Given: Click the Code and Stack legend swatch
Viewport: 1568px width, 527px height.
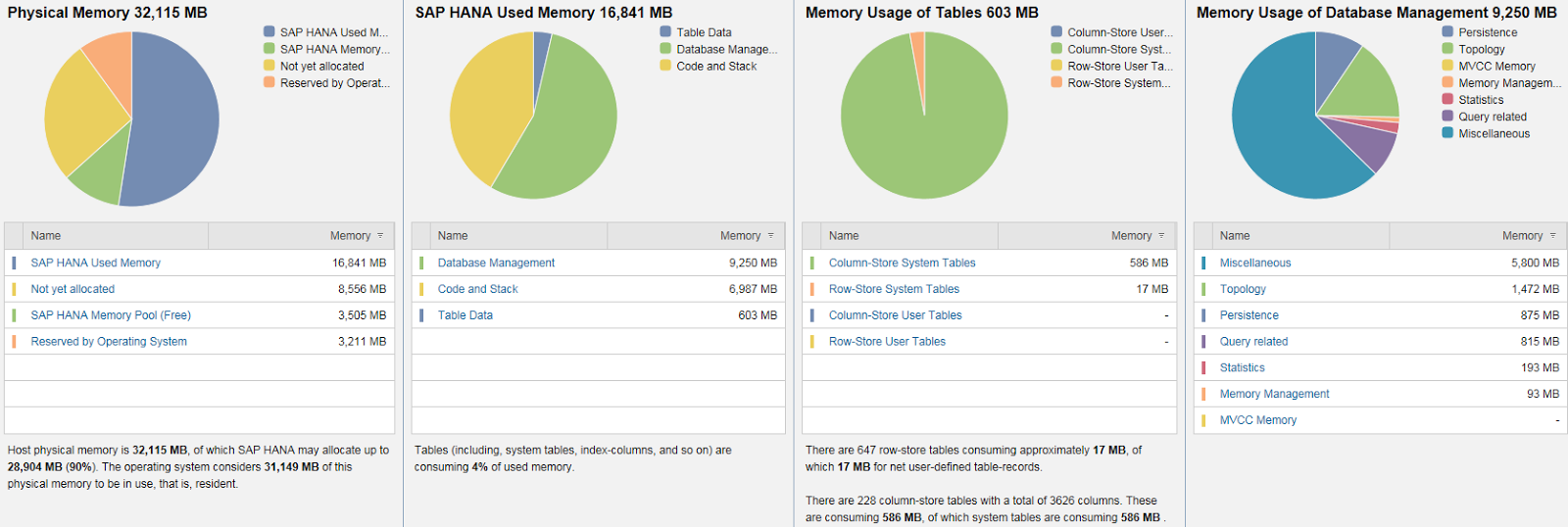Looking at the screenshot, I should pos(665,66).
